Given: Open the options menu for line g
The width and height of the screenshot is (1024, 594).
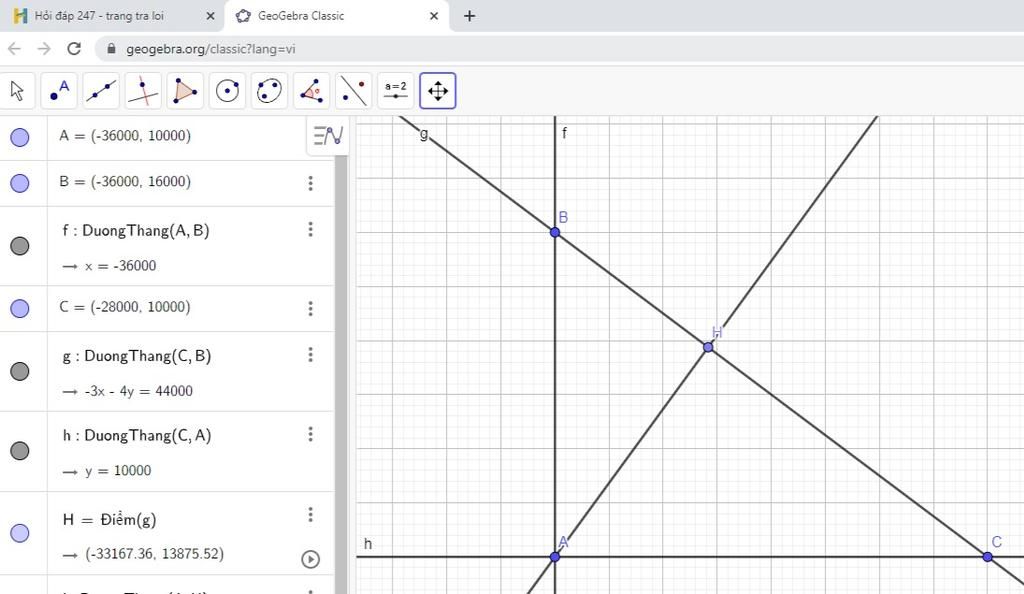Looking at the screenshot, I should 311,354.
